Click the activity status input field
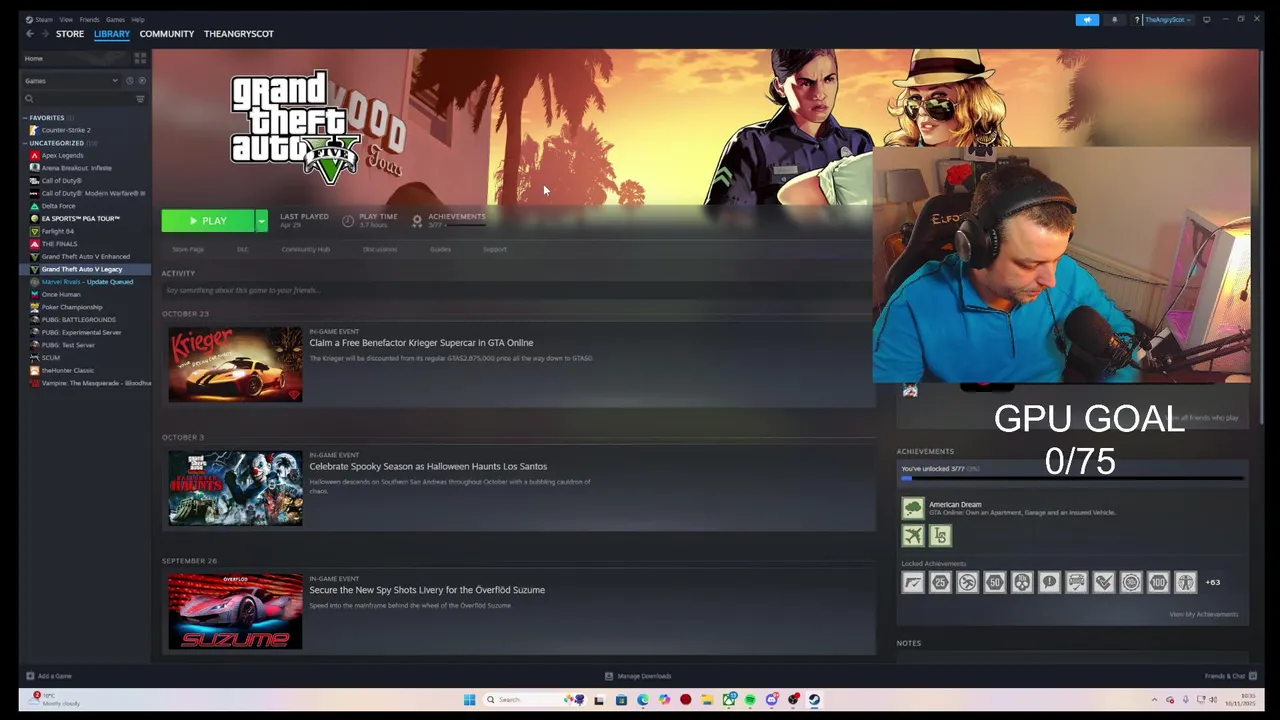This screenshot has height=720, width=1280. (x=517, y=290)
